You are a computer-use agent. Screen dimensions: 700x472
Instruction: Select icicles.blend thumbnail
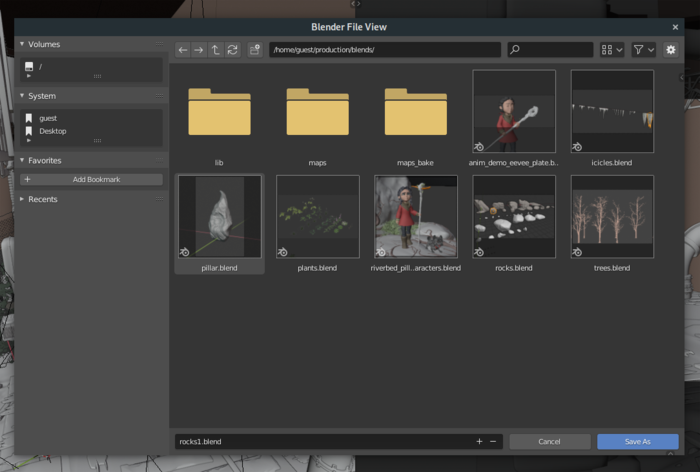(x=612, y=111)
